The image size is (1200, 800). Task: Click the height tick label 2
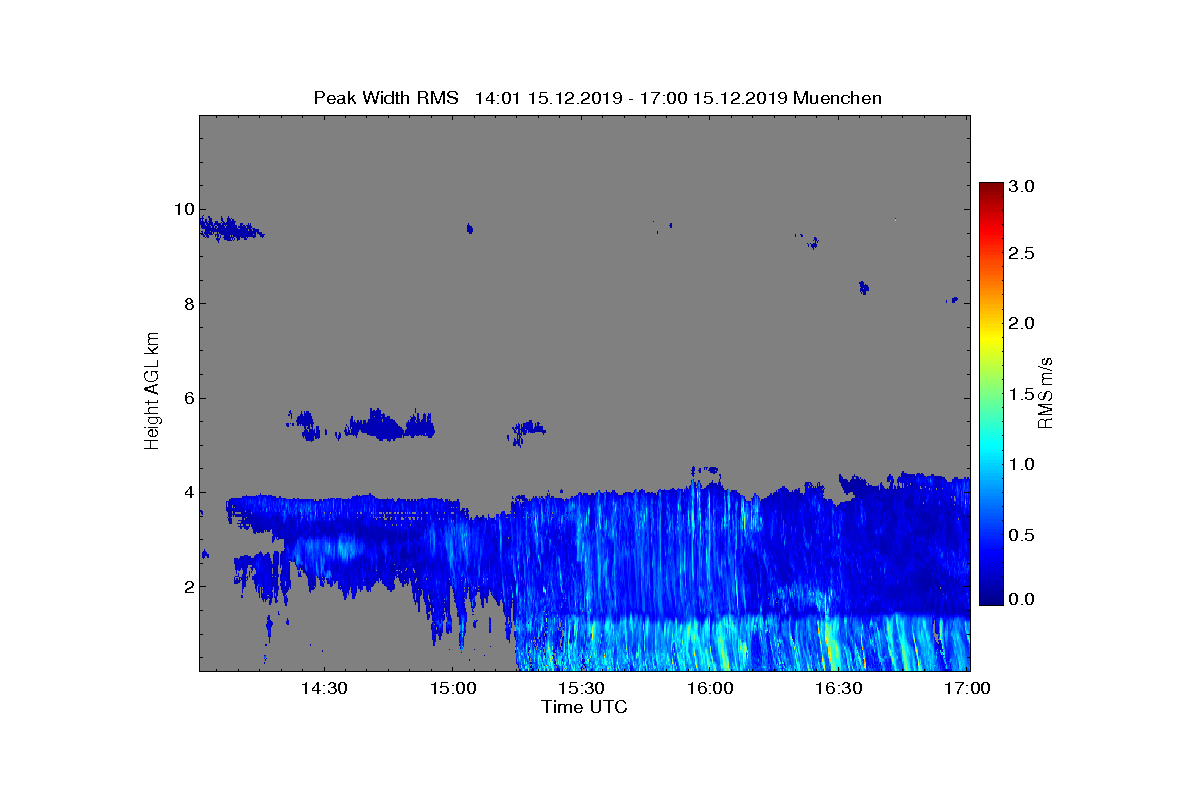coord(187,586)
